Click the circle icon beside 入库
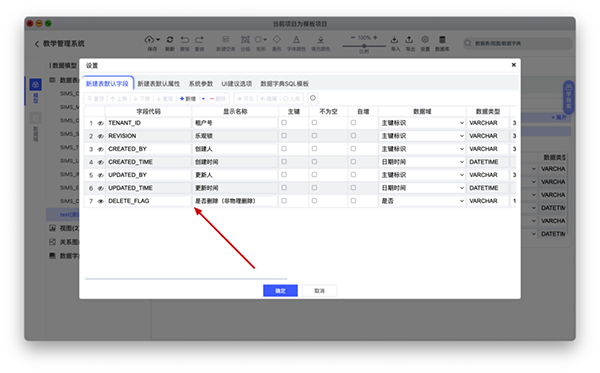The height and width of the screenshot is (373, 600). point(313,98)
